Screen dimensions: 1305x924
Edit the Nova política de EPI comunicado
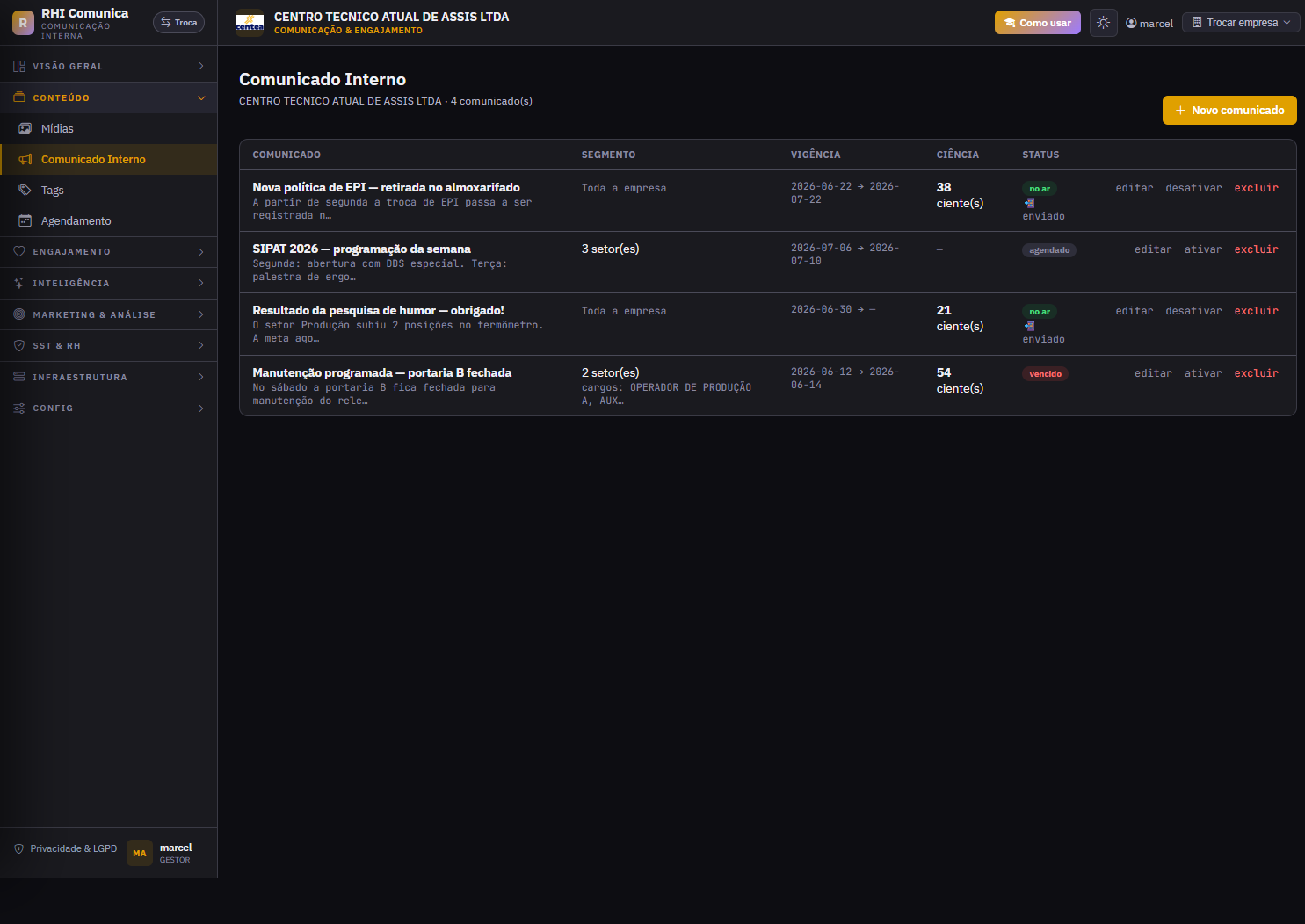tap(1135, 188)
